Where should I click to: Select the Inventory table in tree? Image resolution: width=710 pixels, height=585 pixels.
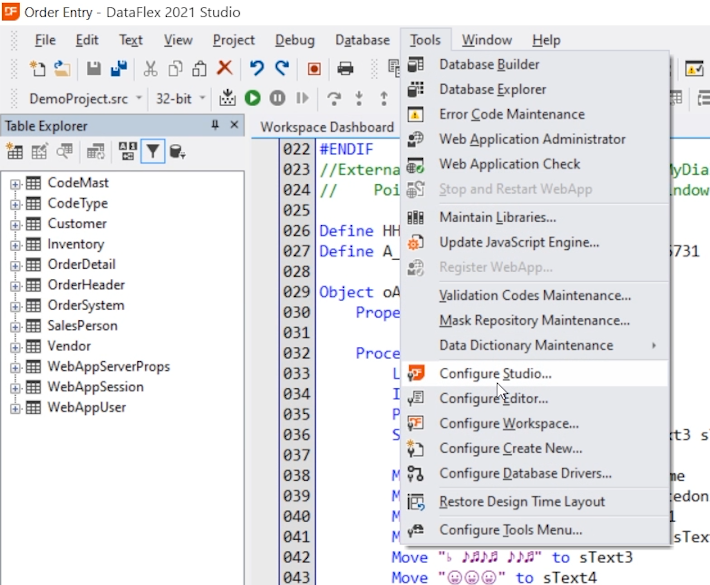[x=75, y=244]
